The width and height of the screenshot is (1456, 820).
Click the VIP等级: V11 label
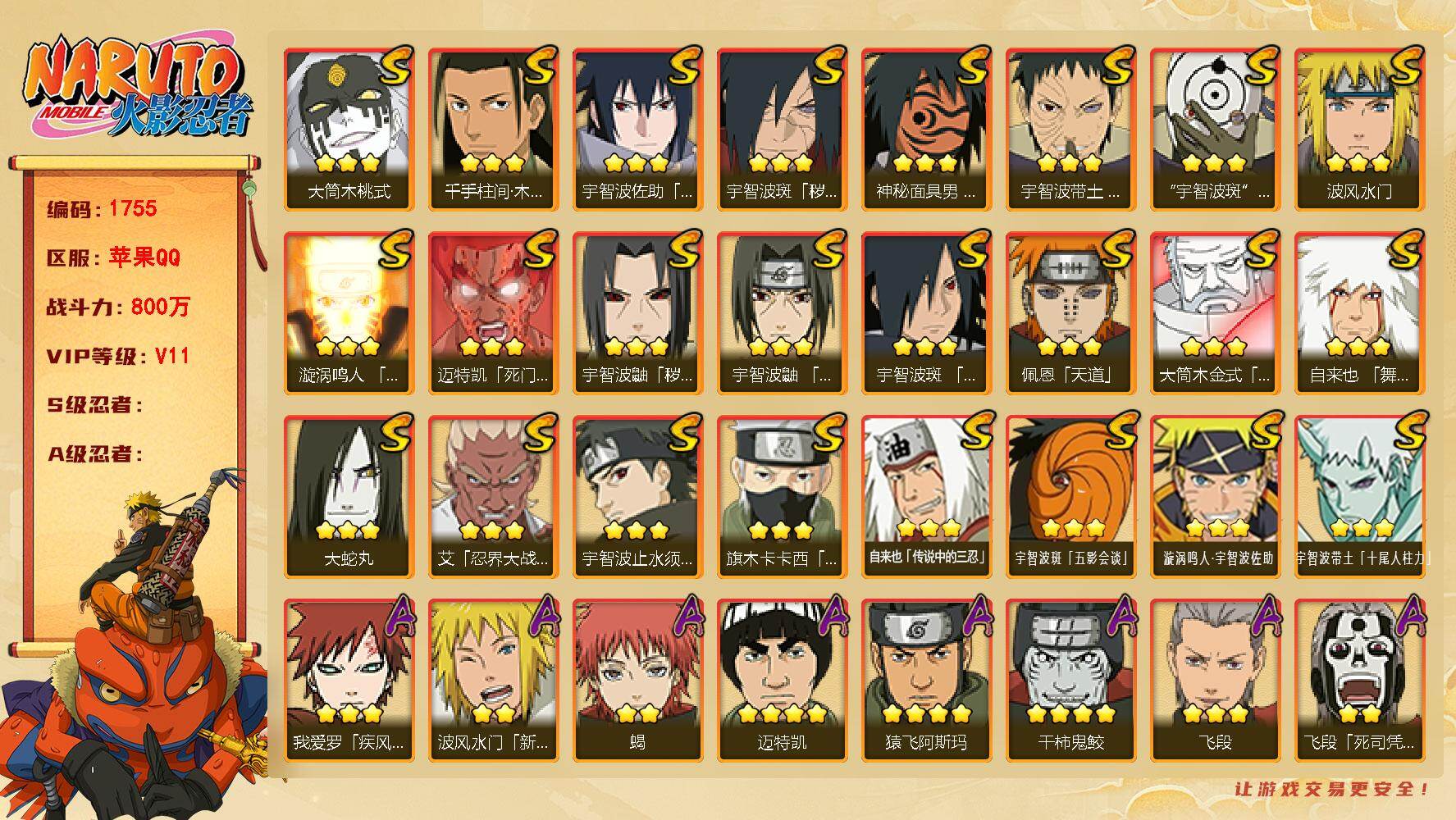click(118, 356)
